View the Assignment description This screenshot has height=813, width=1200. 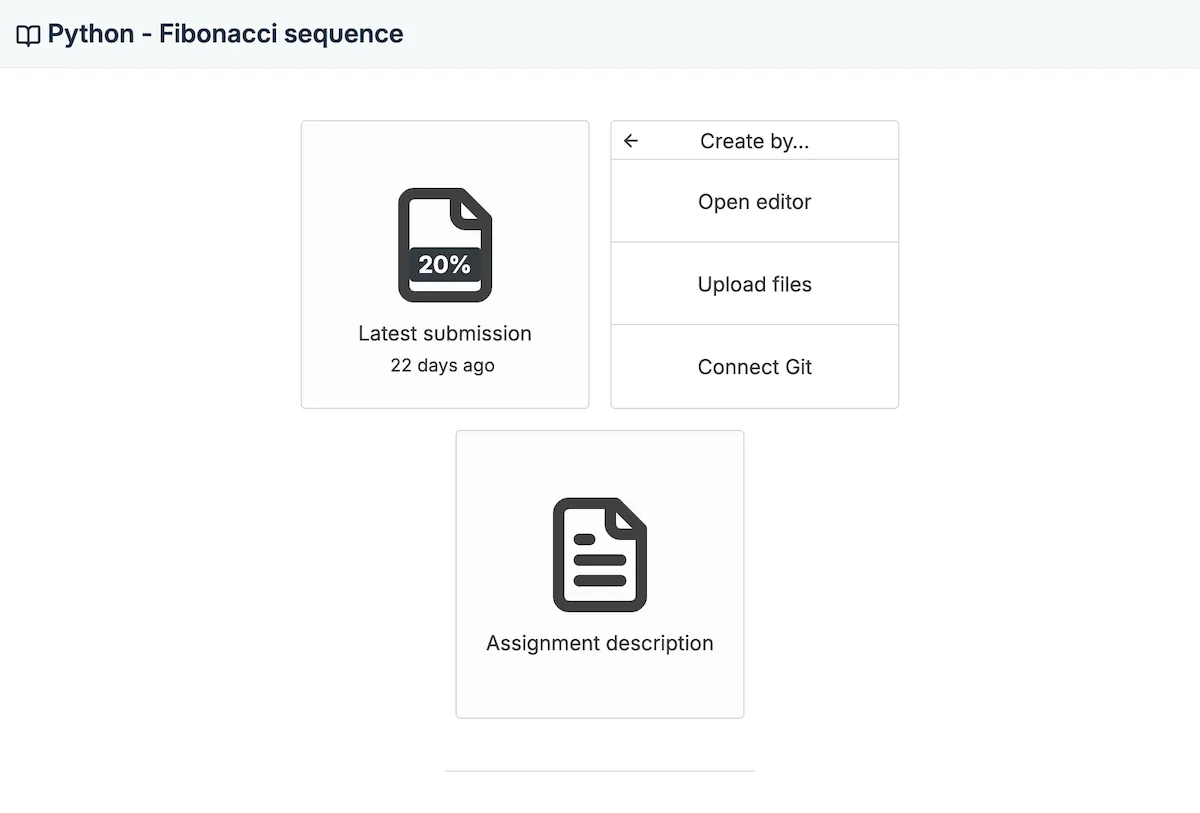[x=599, y=573]
